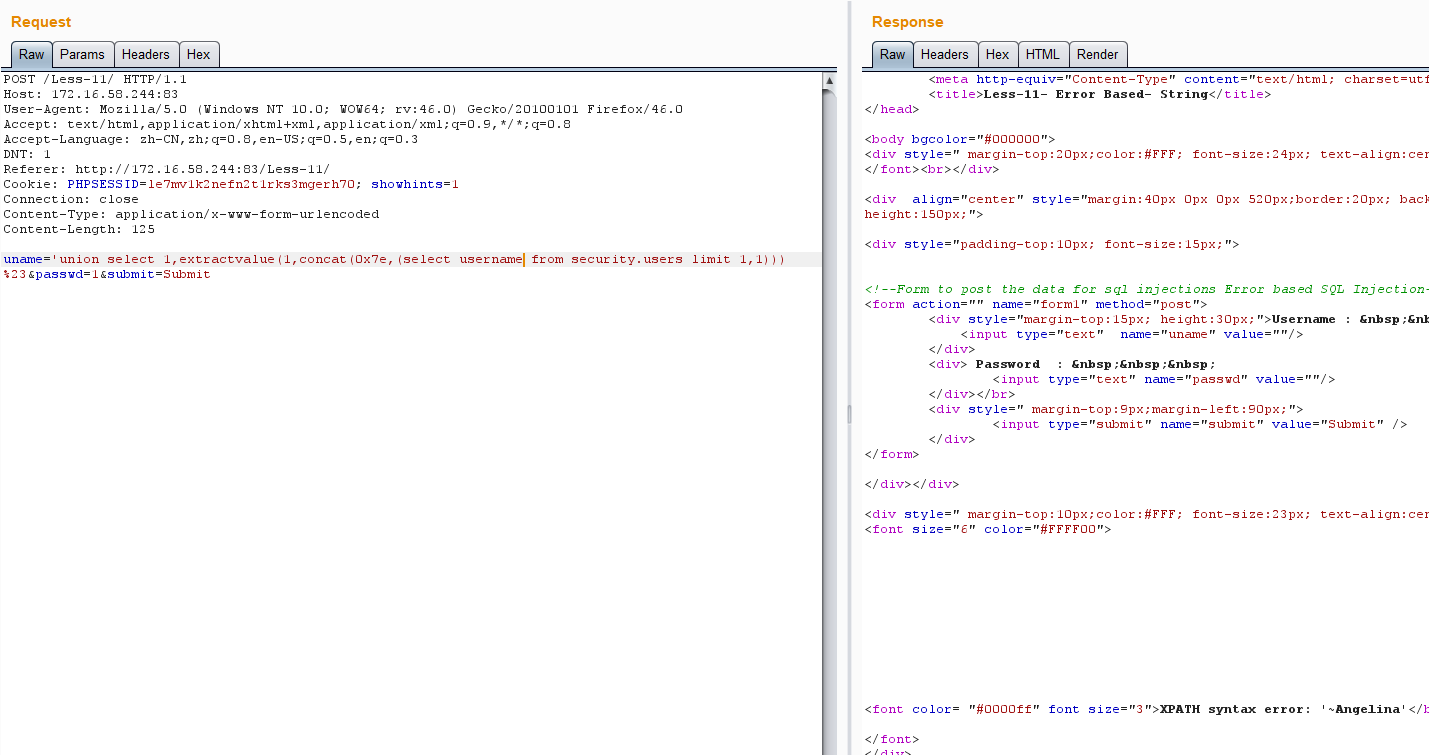Open the Response Render tab
Viewport: 1429px width, 755px height.
pyautogui.click(x=1098, y=54)
